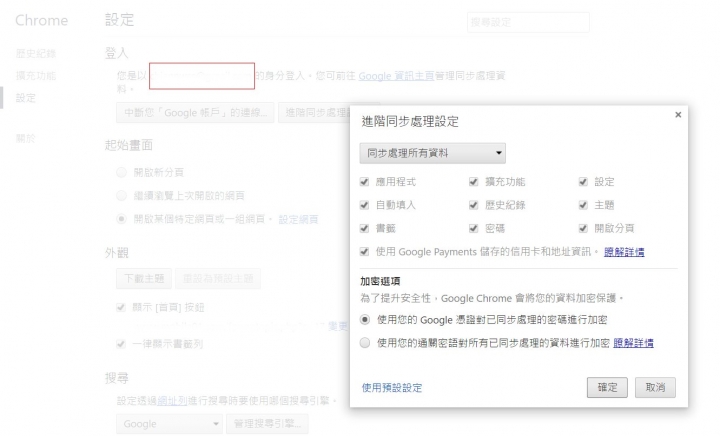This screenshot has height=436, width=720.
Task: Toggle the Google Payments credit card checkbox
Action: [x=365, y=252]
